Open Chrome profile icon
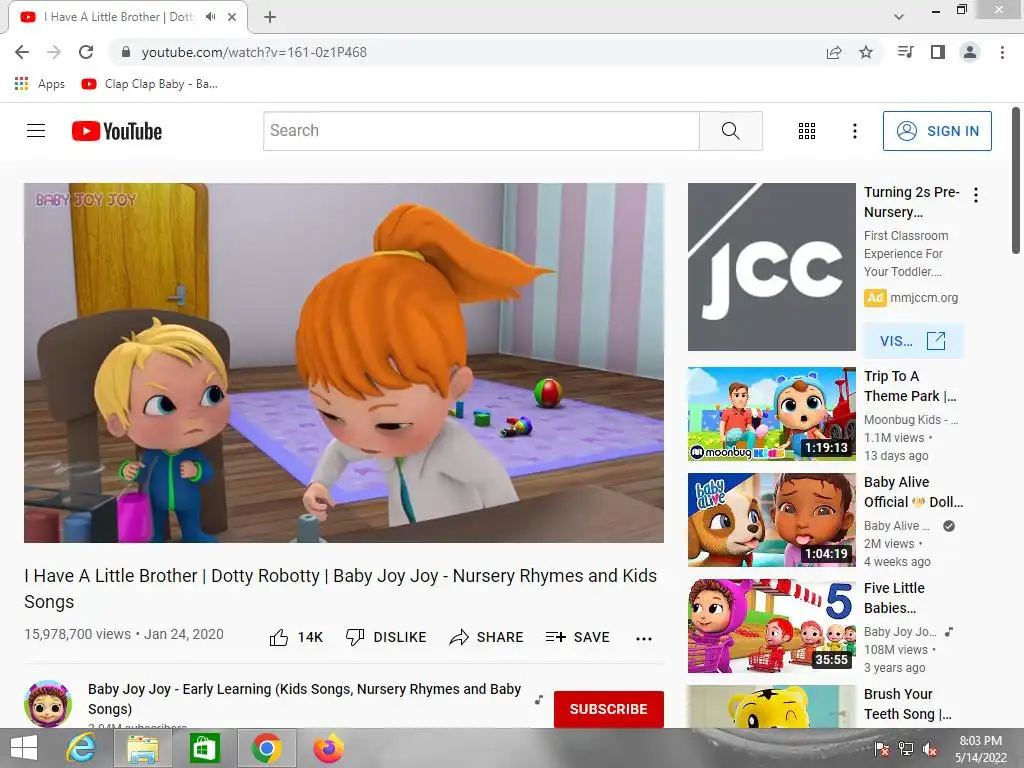The height and width of the screenshot is (768, 1024). (970, 52)
